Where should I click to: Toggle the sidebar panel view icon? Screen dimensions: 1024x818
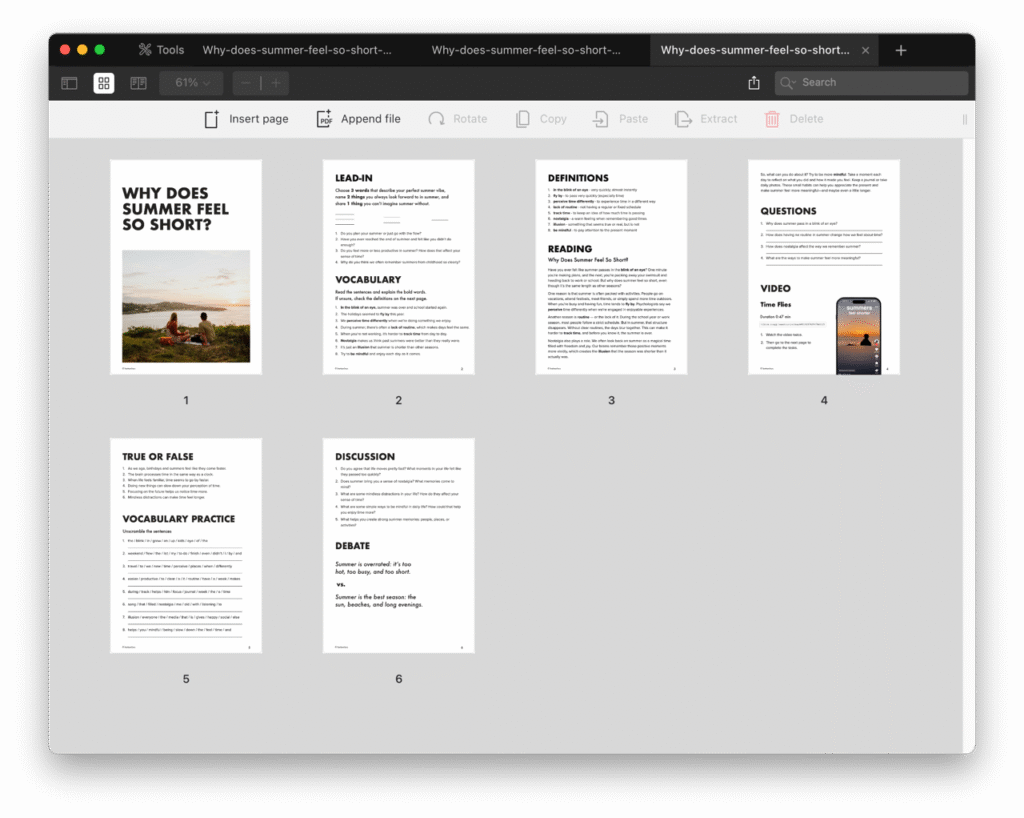click(x=69, y=83)
